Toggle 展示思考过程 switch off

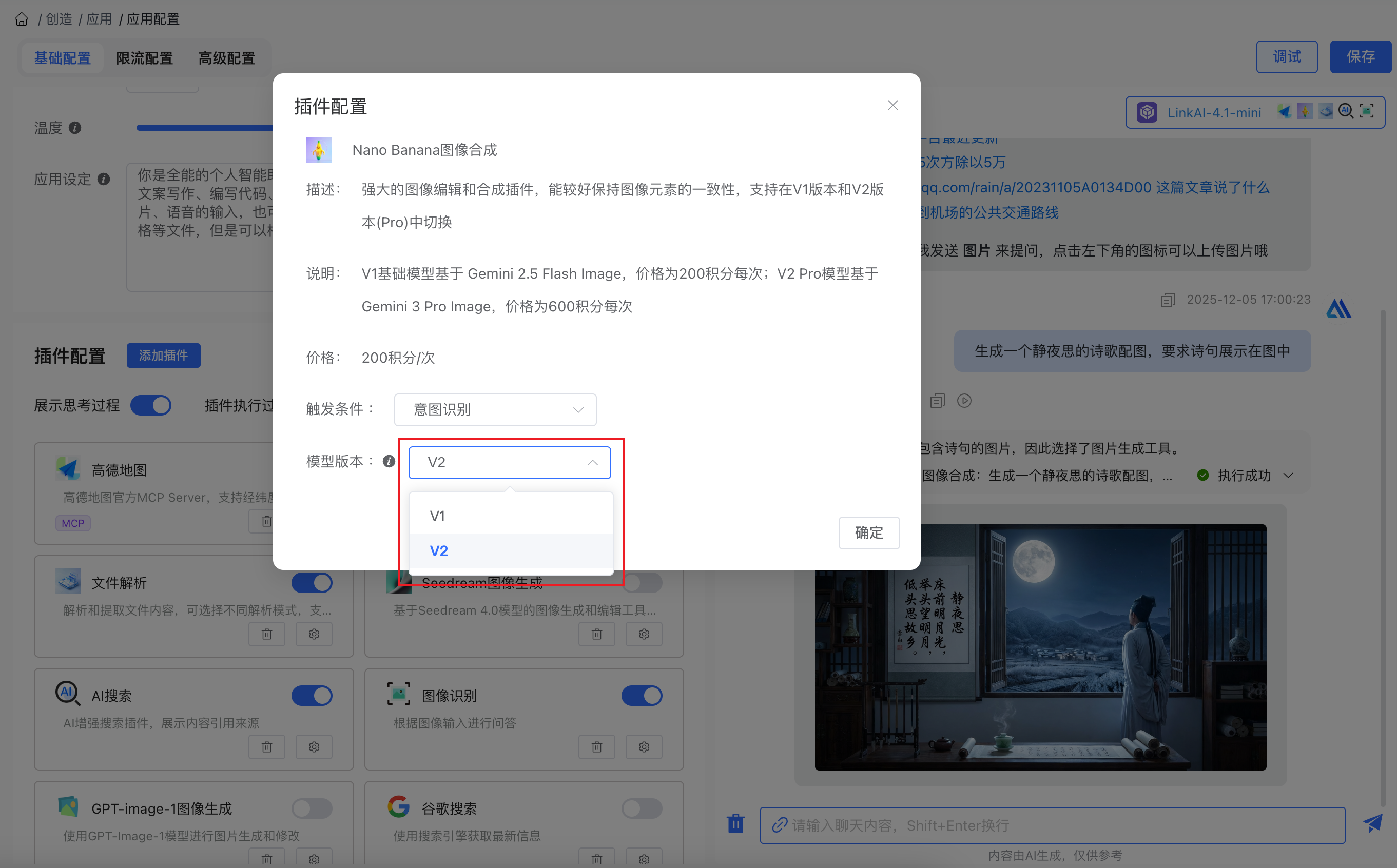151,406
